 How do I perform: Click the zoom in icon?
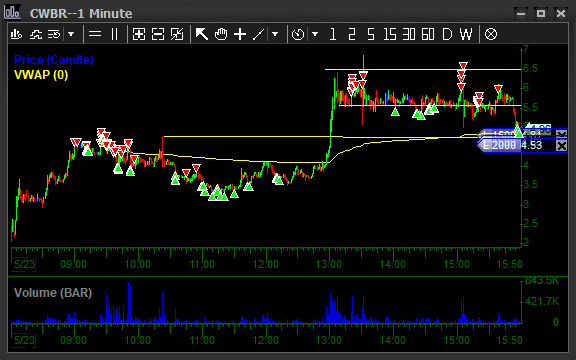click(x=139, y=35)
